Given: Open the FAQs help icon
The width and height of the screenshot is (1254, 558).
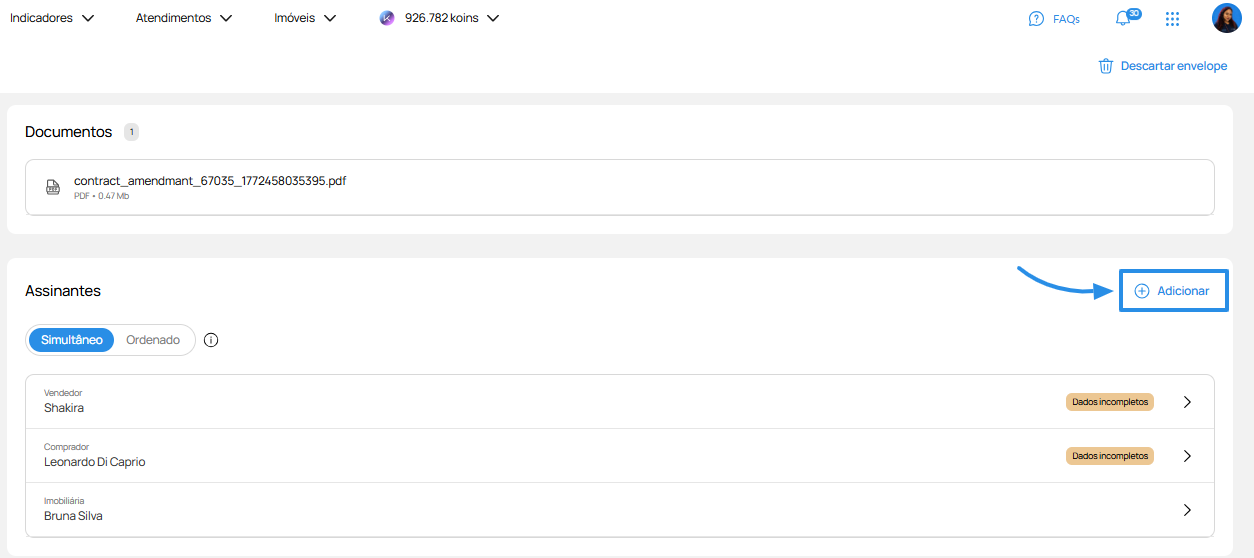Looking at the screenshot, I should click(1036, 18).
